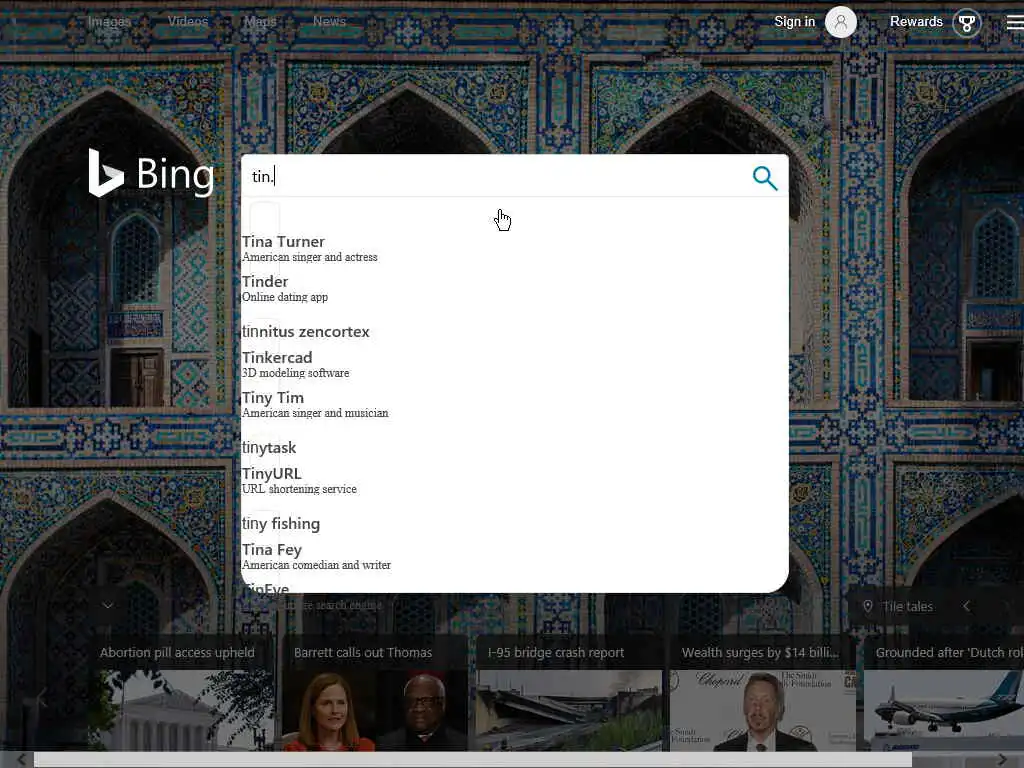Select the Tina Turner suggestion

click(x=515, y=248)
